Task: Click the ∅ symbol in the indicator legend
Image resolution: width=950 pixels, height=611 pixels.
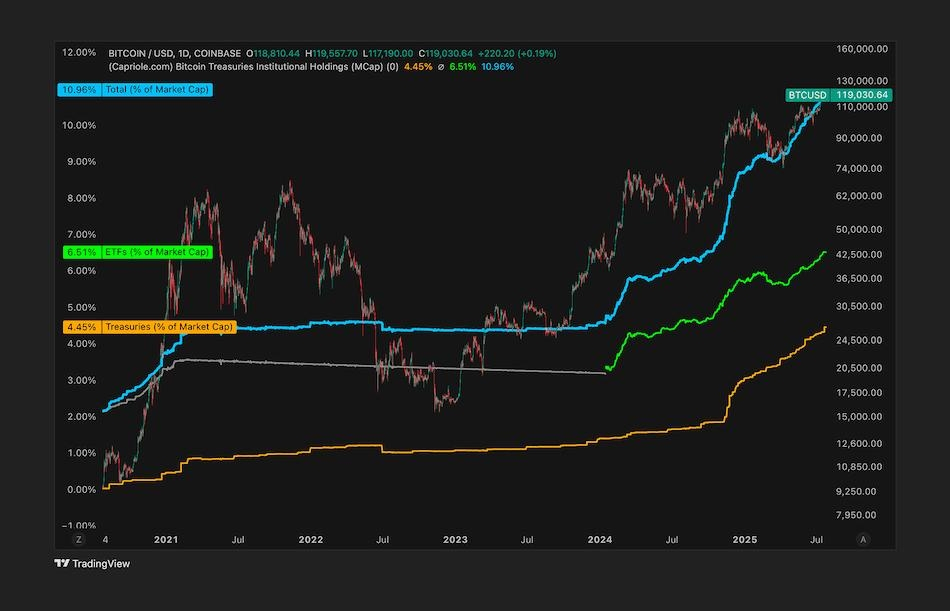Action: point(440,67)
